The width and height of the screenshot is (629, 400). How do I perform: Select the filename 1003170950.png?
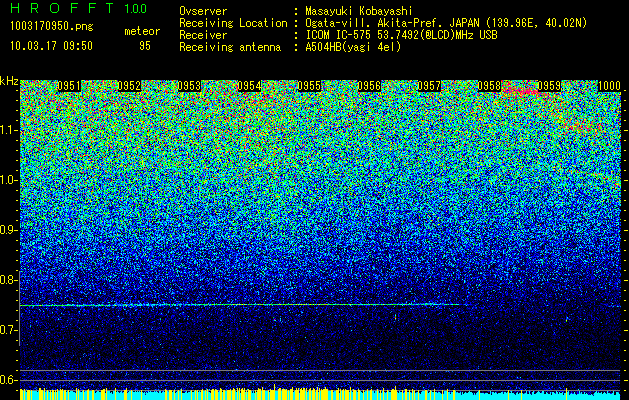[52, 27]
